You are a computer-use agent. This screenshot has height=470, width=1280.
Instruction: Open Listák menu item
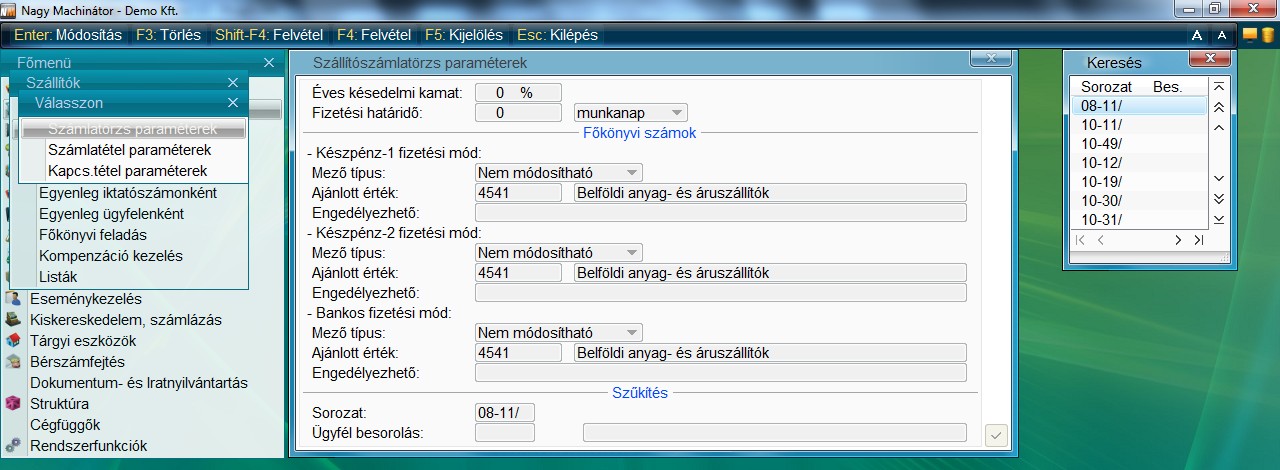click(57, 277)
